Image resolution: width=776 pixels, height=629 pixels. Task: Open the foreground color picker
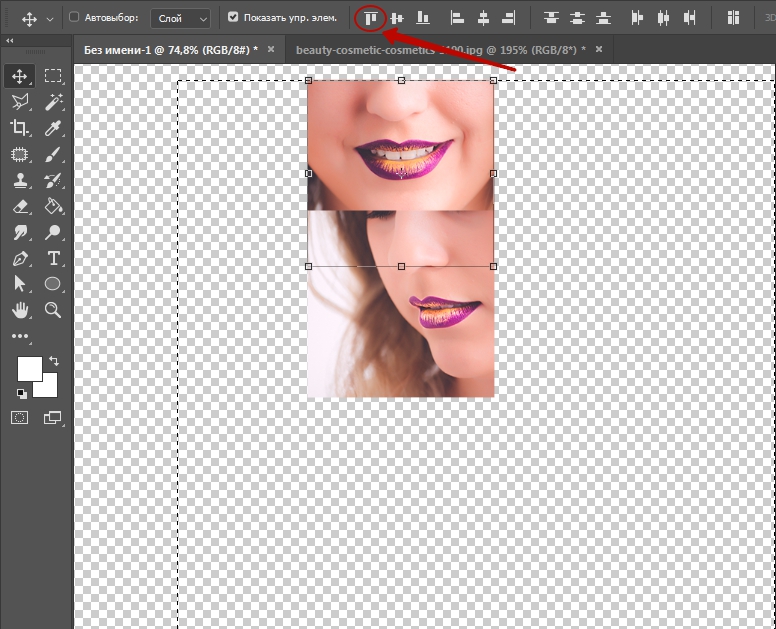30,369
